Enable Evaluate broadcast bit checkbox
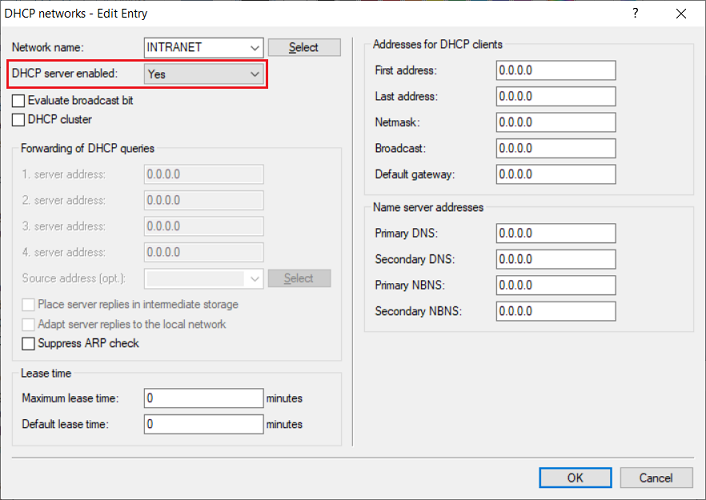Viewport: 706px width, 500px height. 19,101
